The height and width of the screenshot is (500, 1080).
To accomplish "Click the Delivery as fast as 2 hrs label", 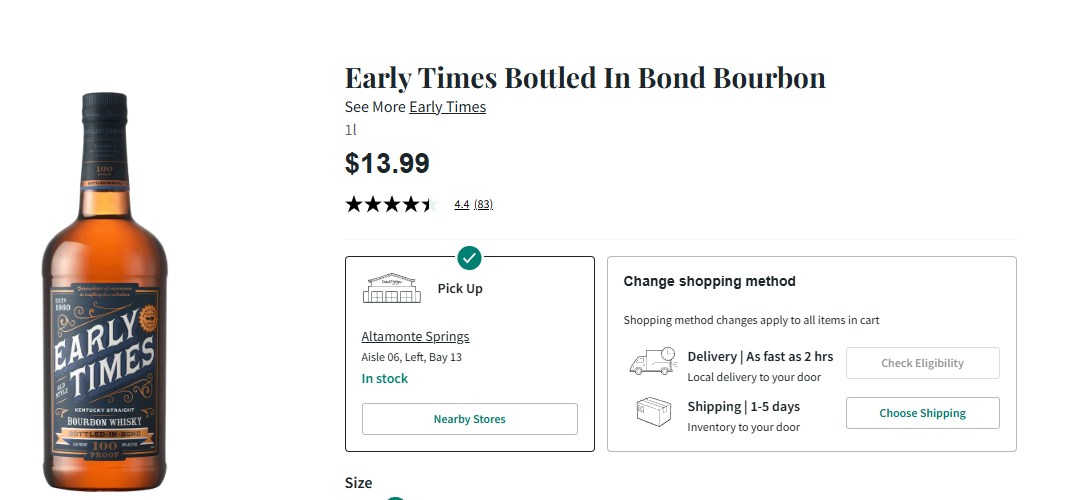I will click(760, 357).
